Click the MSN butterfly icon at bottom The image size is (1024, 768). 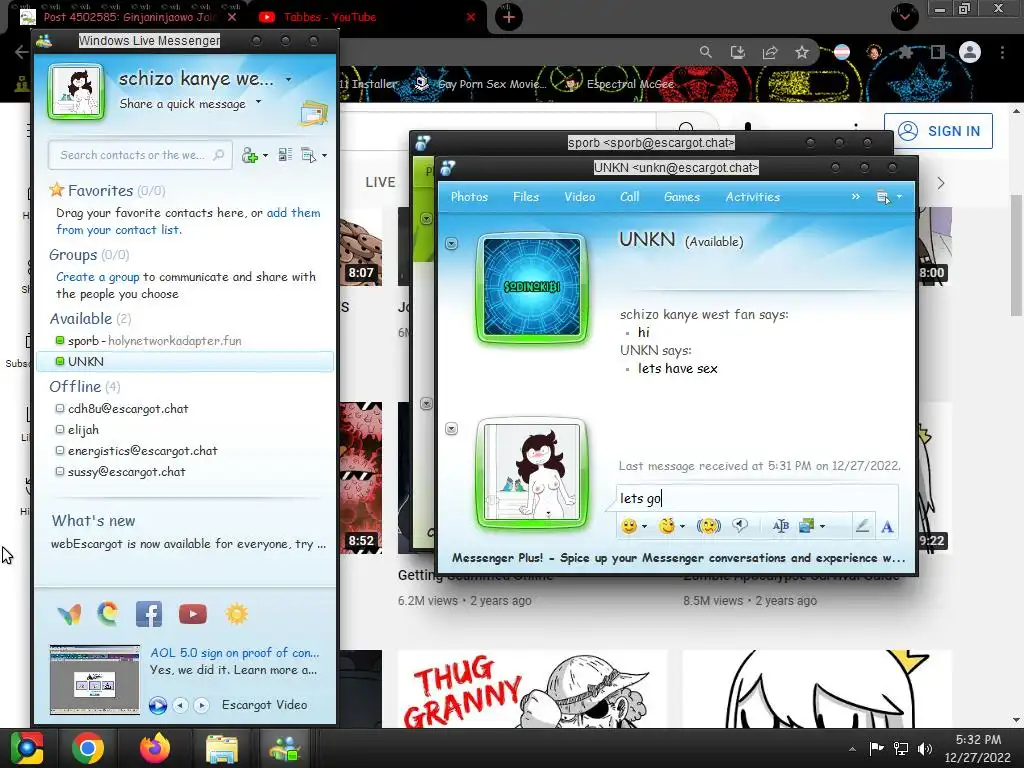click(x=69, y=614)
